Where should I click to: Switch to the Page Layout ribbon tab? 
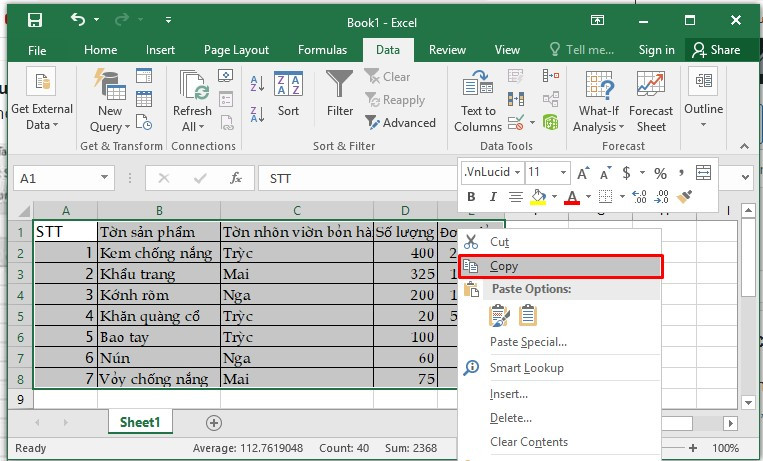(x=236, y=50)
